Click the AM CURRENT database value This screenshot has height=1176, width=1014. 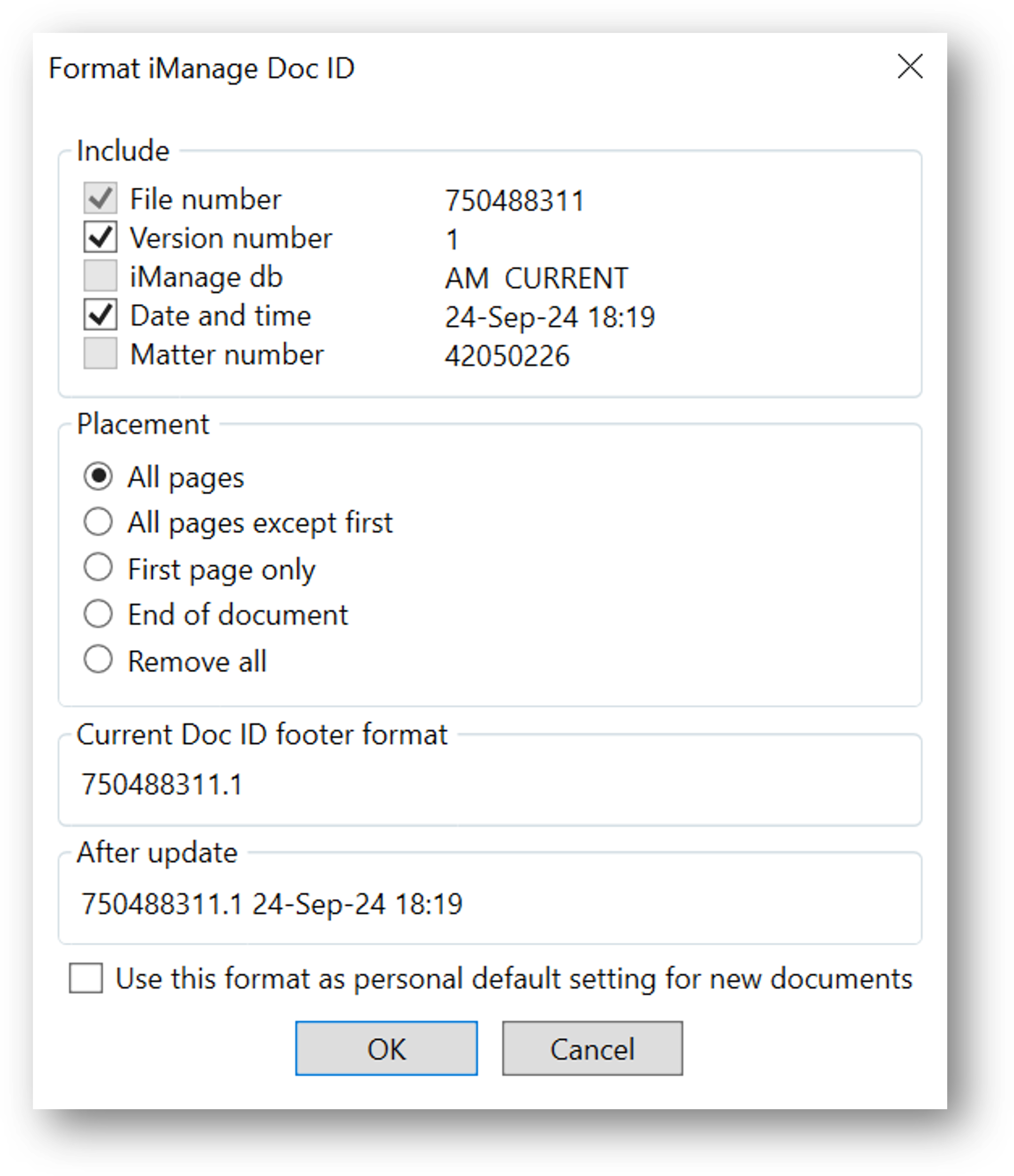click(x=536, y=278)
